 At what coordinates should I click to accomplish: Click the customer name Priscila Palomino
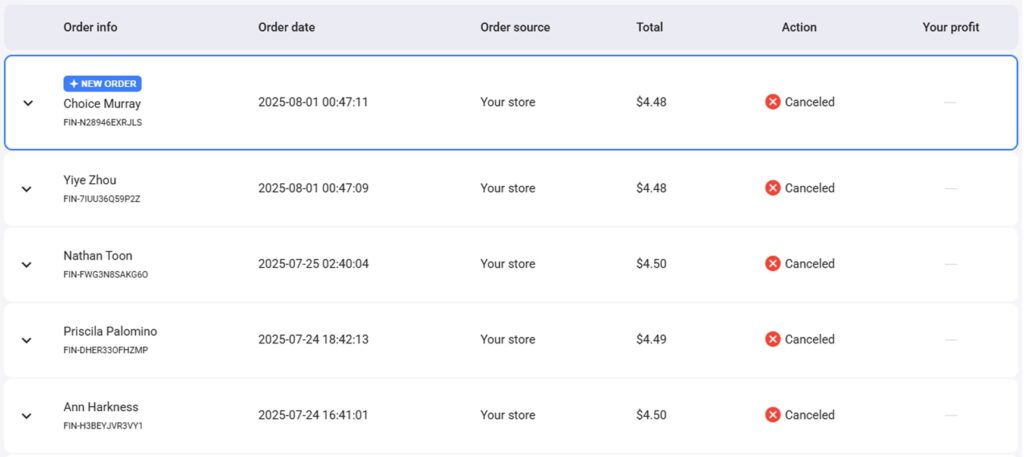(x=110, y=332)
